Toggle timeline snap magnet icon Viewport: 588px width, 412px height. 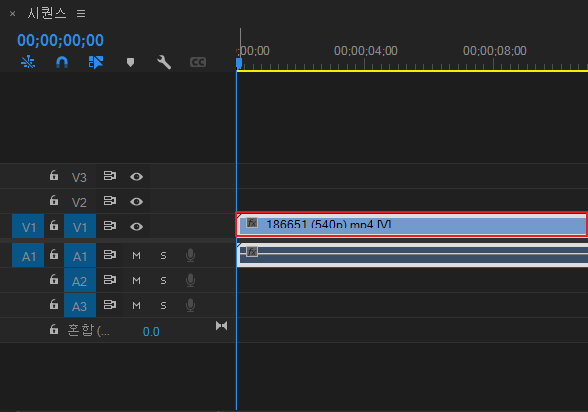coord(62,62)
